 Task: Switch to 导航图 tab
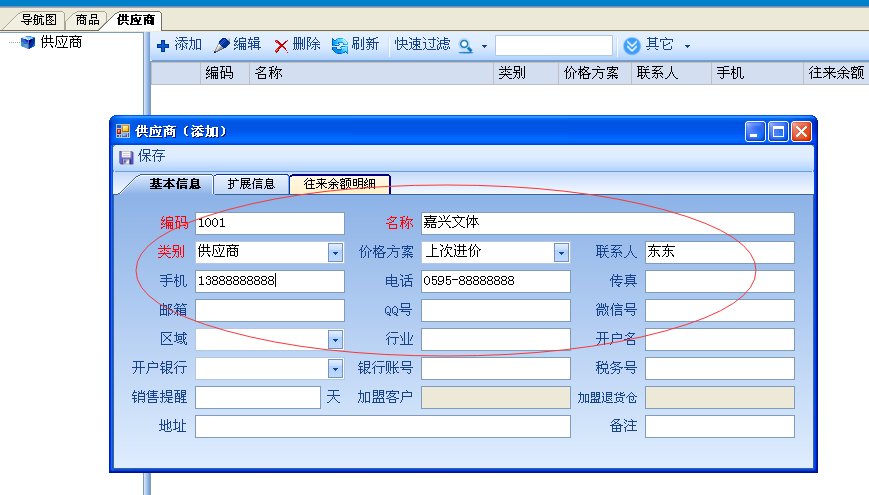click(38, 20)
